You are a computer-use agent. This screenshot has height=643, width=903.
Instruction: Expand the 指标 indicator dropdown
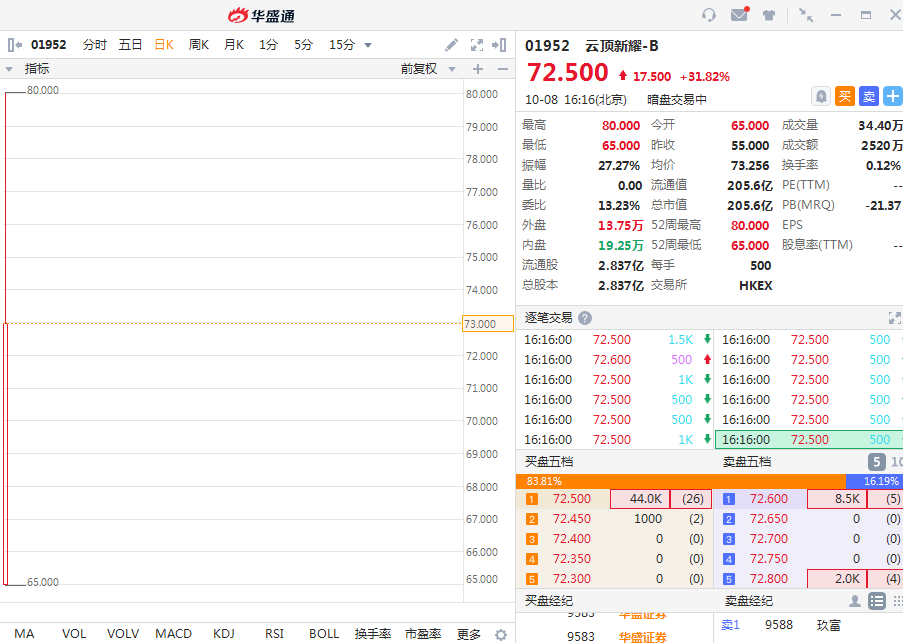(9, 69)
